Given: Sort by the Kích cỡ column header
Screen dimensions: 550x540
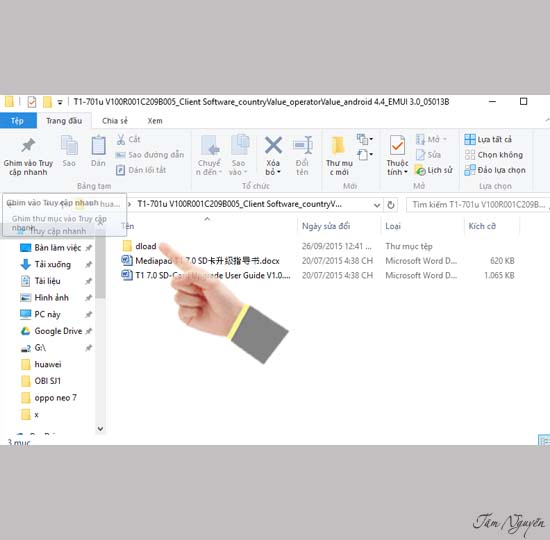Looking at the screenshot, I should pos(482,226).
